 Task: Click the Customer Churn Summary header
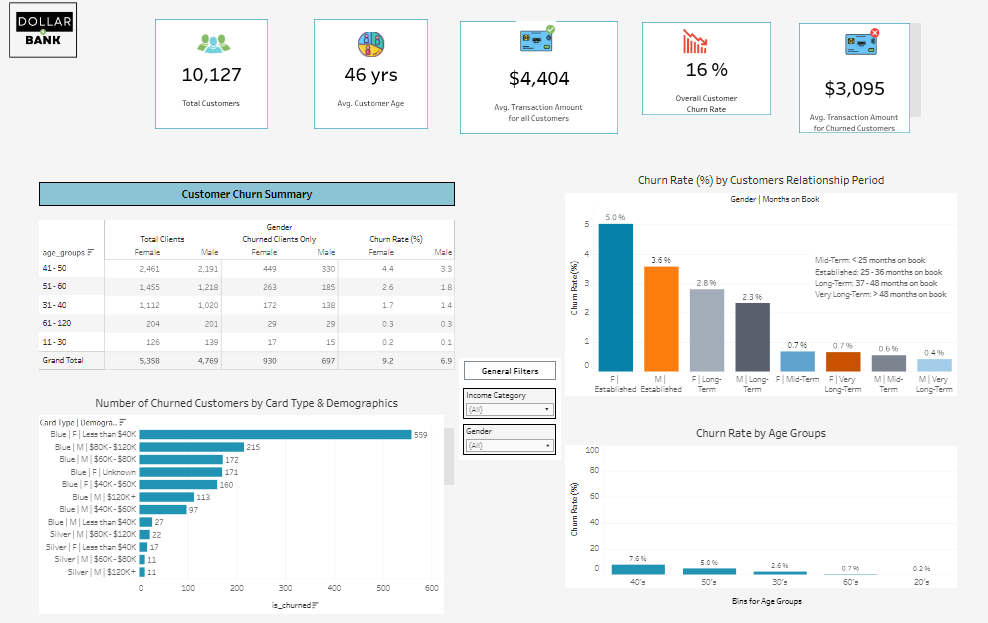246,194
